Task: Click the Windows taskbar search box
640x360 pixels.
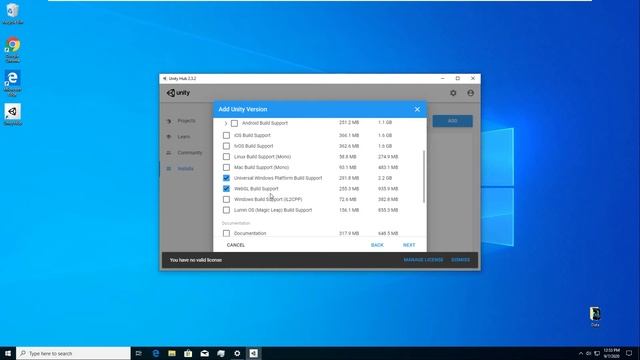Action: [x=73, y=353]
